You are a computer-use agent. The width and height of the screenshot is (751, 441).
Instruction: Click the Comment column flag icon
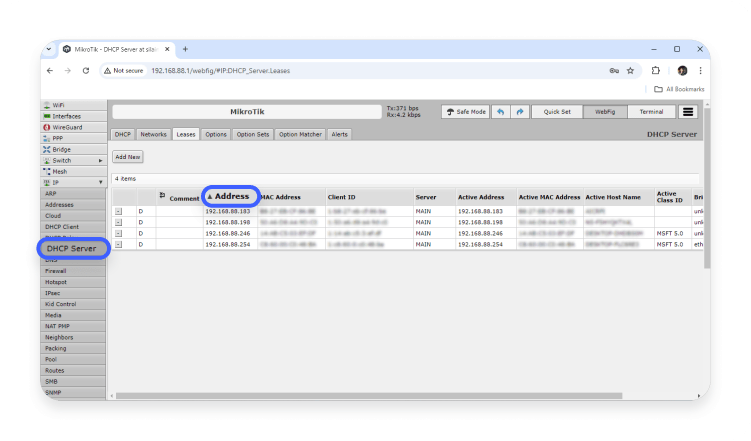pyautogui.click(x=162, y=195)
